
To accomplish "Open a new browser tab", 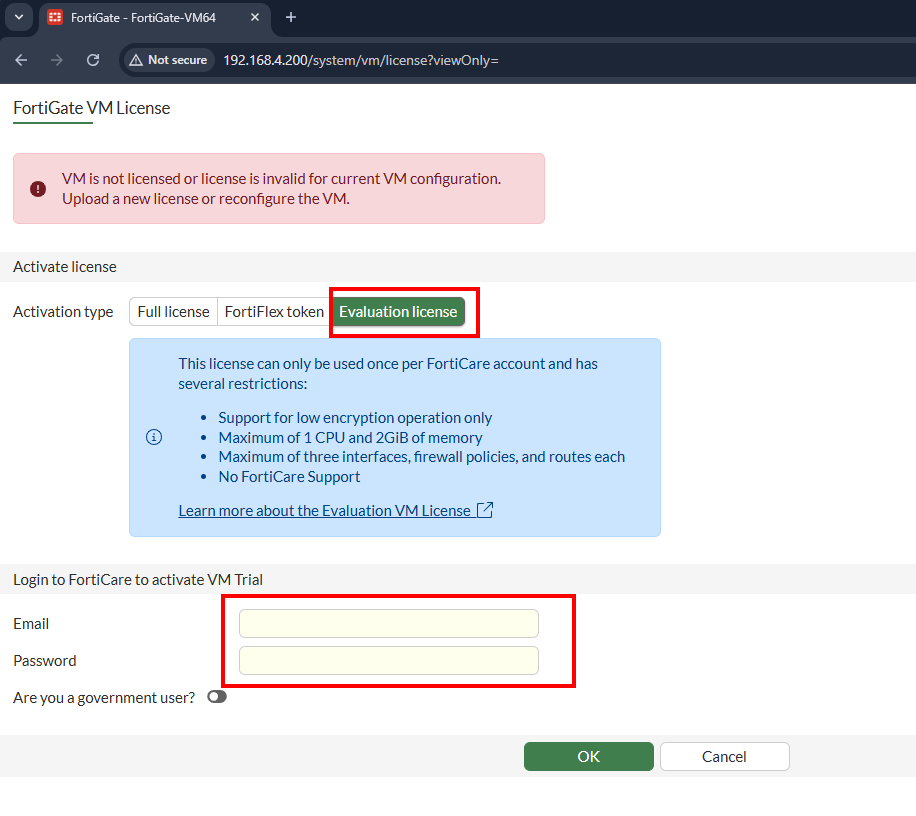I will [x=291, y=18].
